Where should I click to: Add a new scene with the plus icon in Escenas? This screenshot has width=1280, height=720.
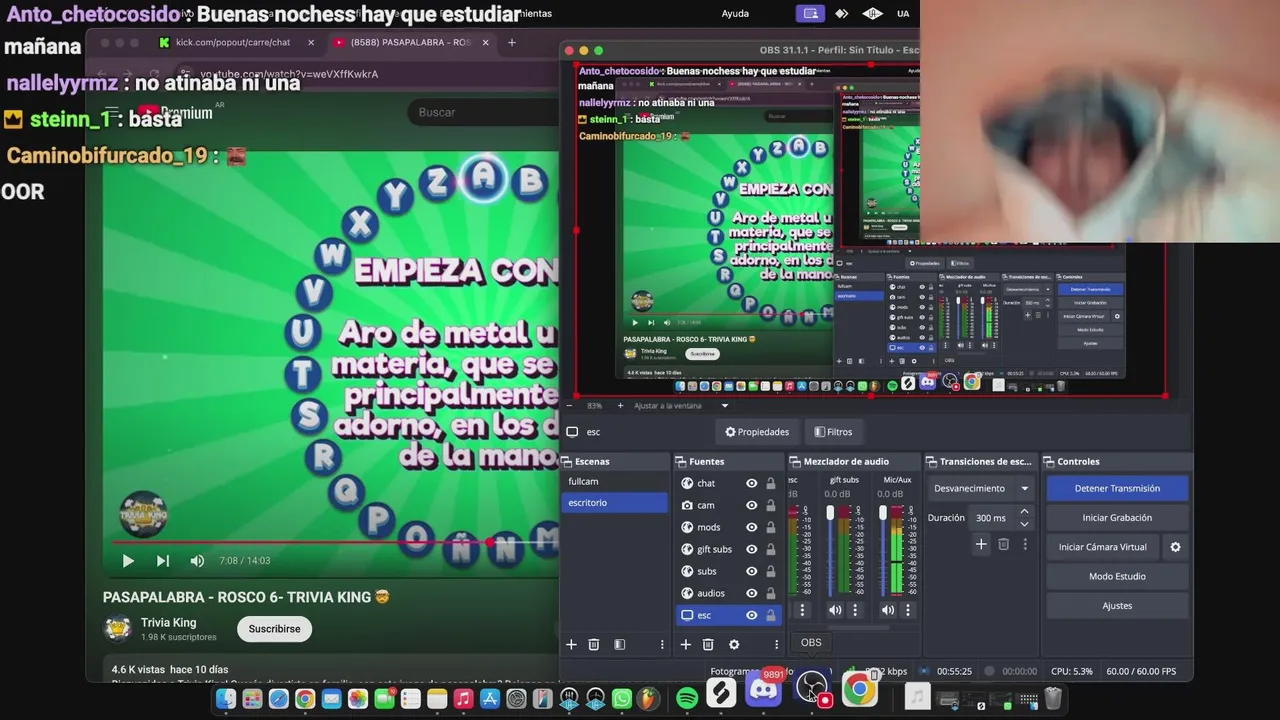(x=572, y=645)
